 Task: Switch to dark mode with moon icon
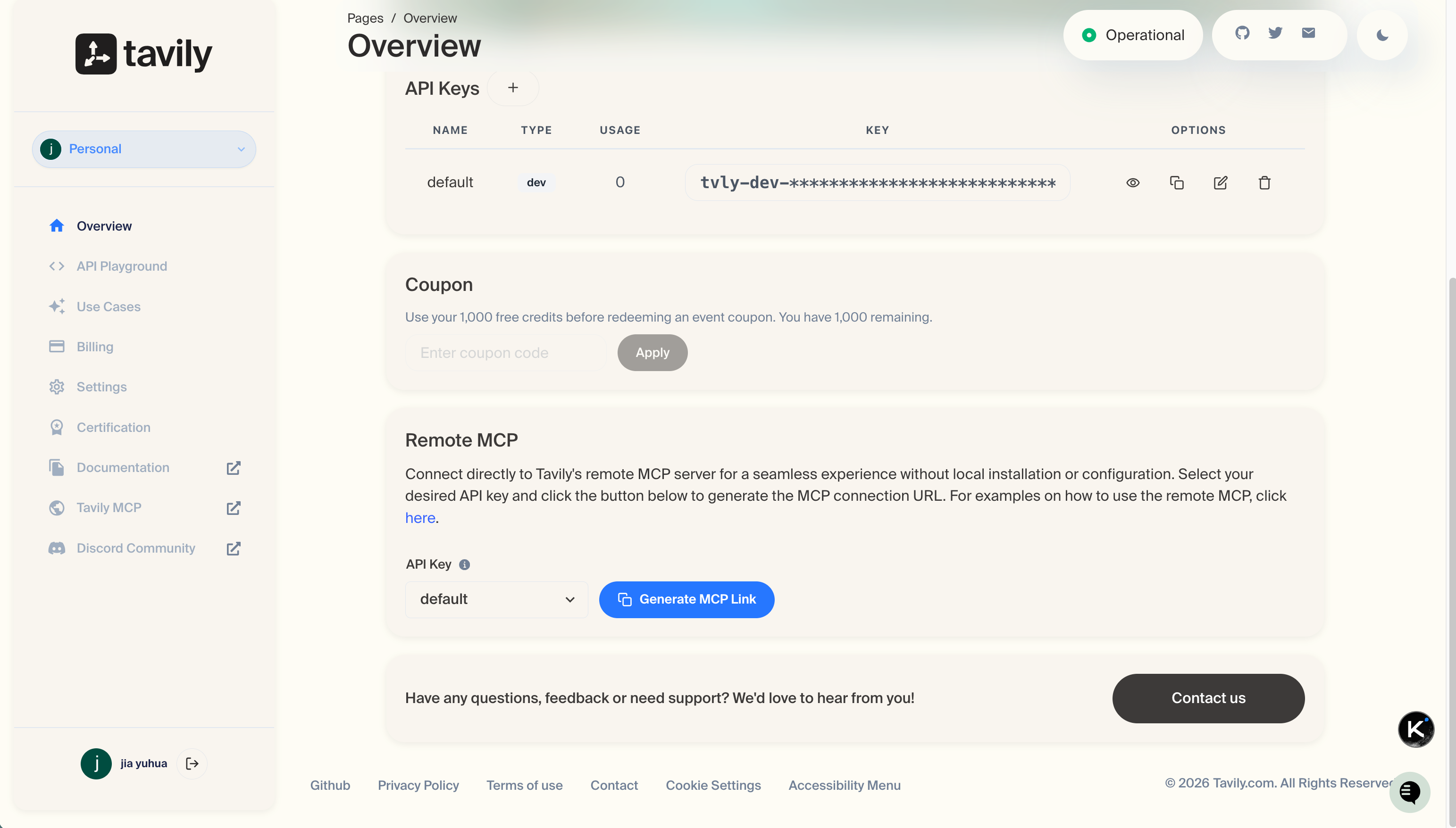tap(1382, 35)
